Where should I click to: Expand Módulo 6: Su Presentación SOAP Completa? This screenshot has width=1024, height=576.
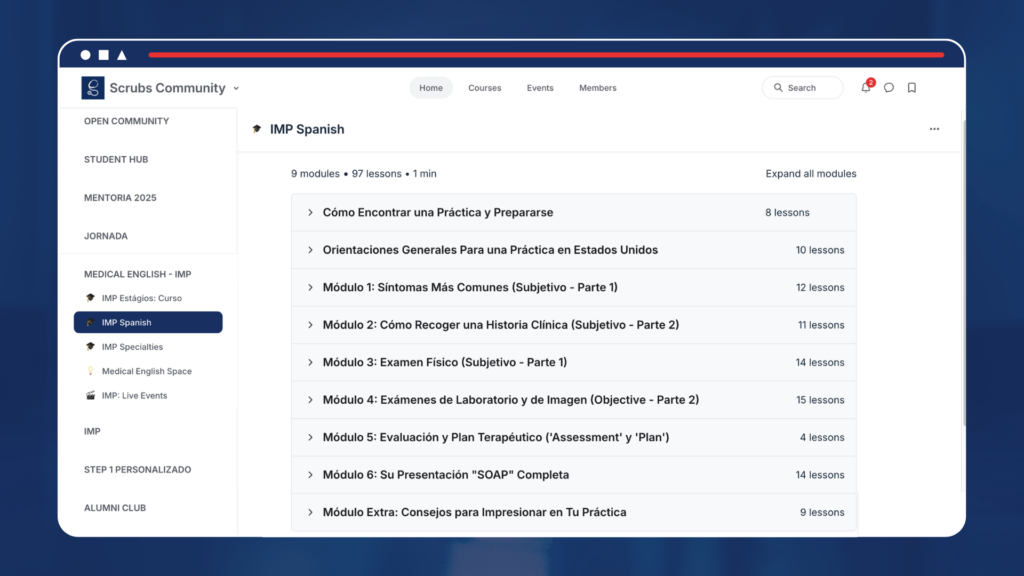click(446, 475)
